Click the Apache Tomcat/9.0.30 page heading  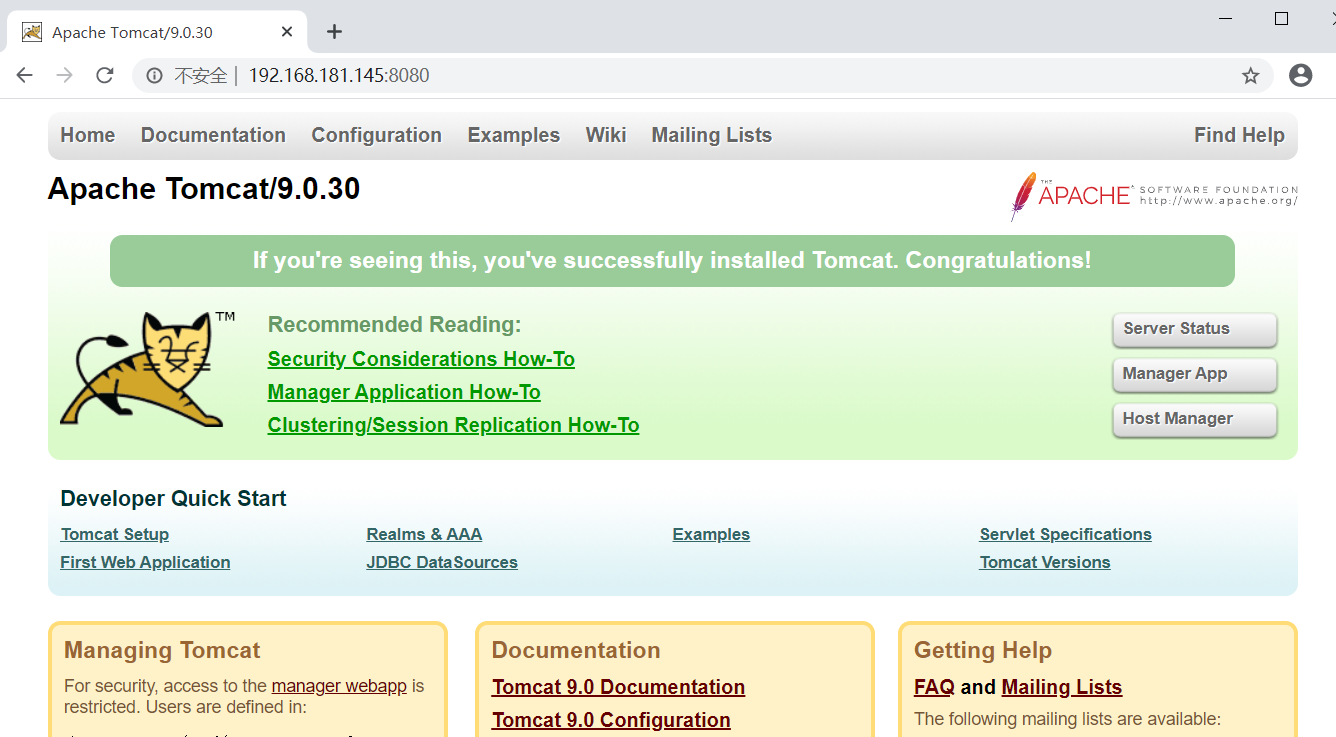(204, 189)
